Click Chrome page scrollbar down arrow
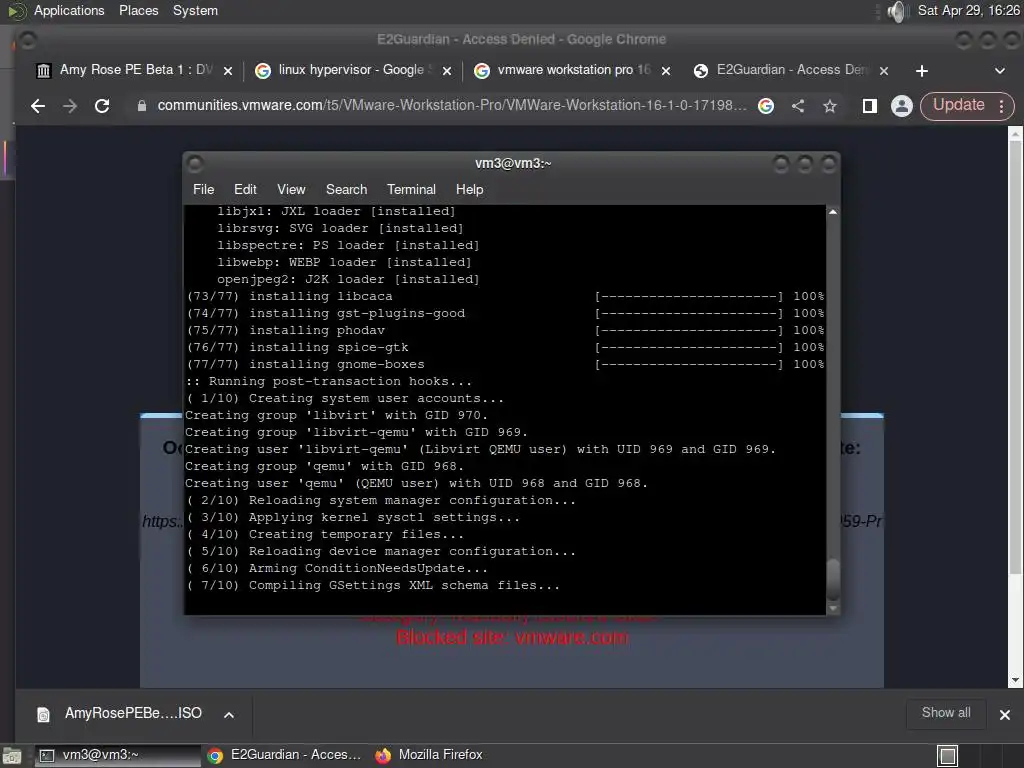This screenshot has height=768, width=1024. 1015,680
